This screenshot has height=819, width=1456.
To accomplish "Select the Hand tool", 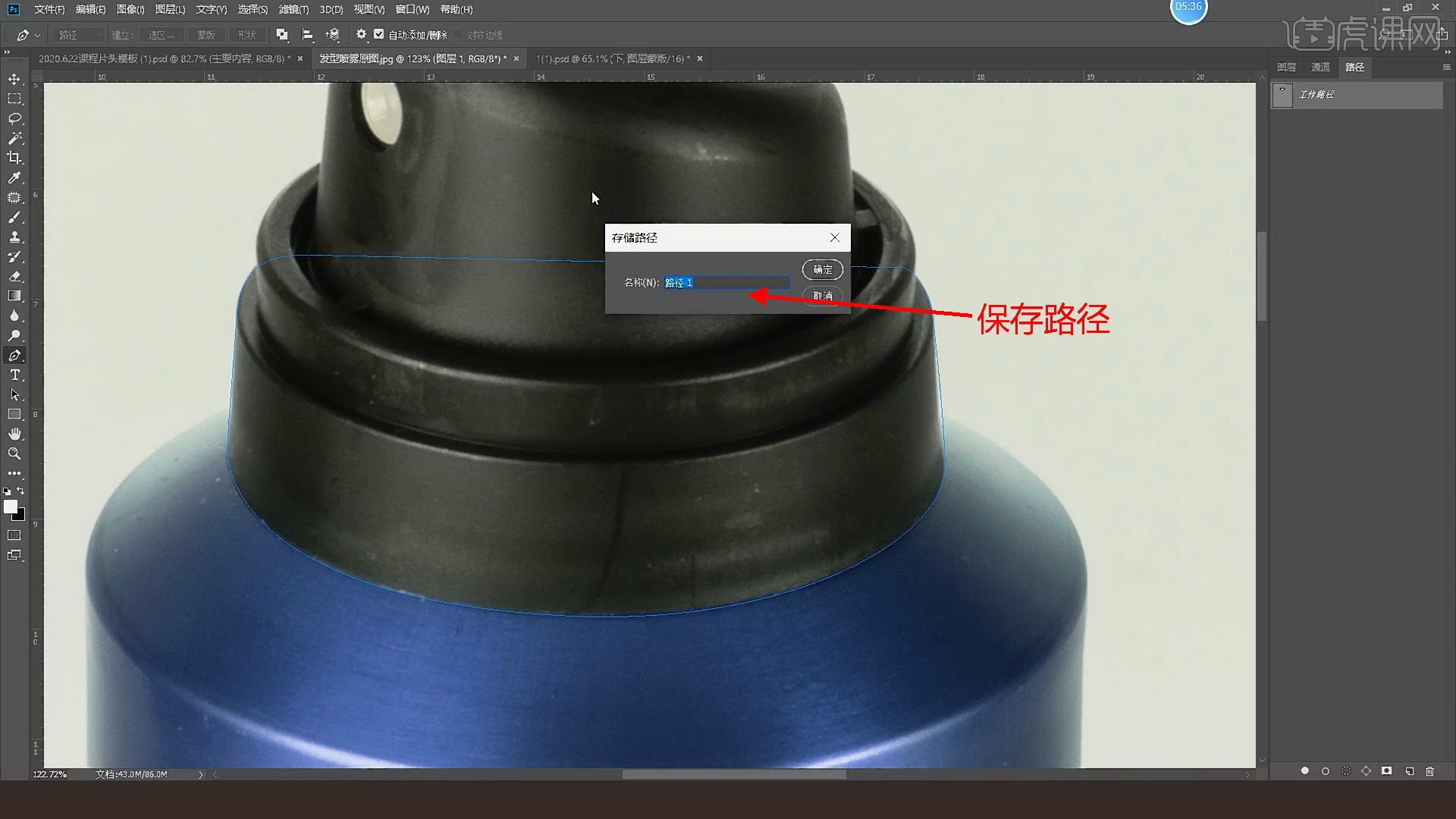I will (14, 434).
